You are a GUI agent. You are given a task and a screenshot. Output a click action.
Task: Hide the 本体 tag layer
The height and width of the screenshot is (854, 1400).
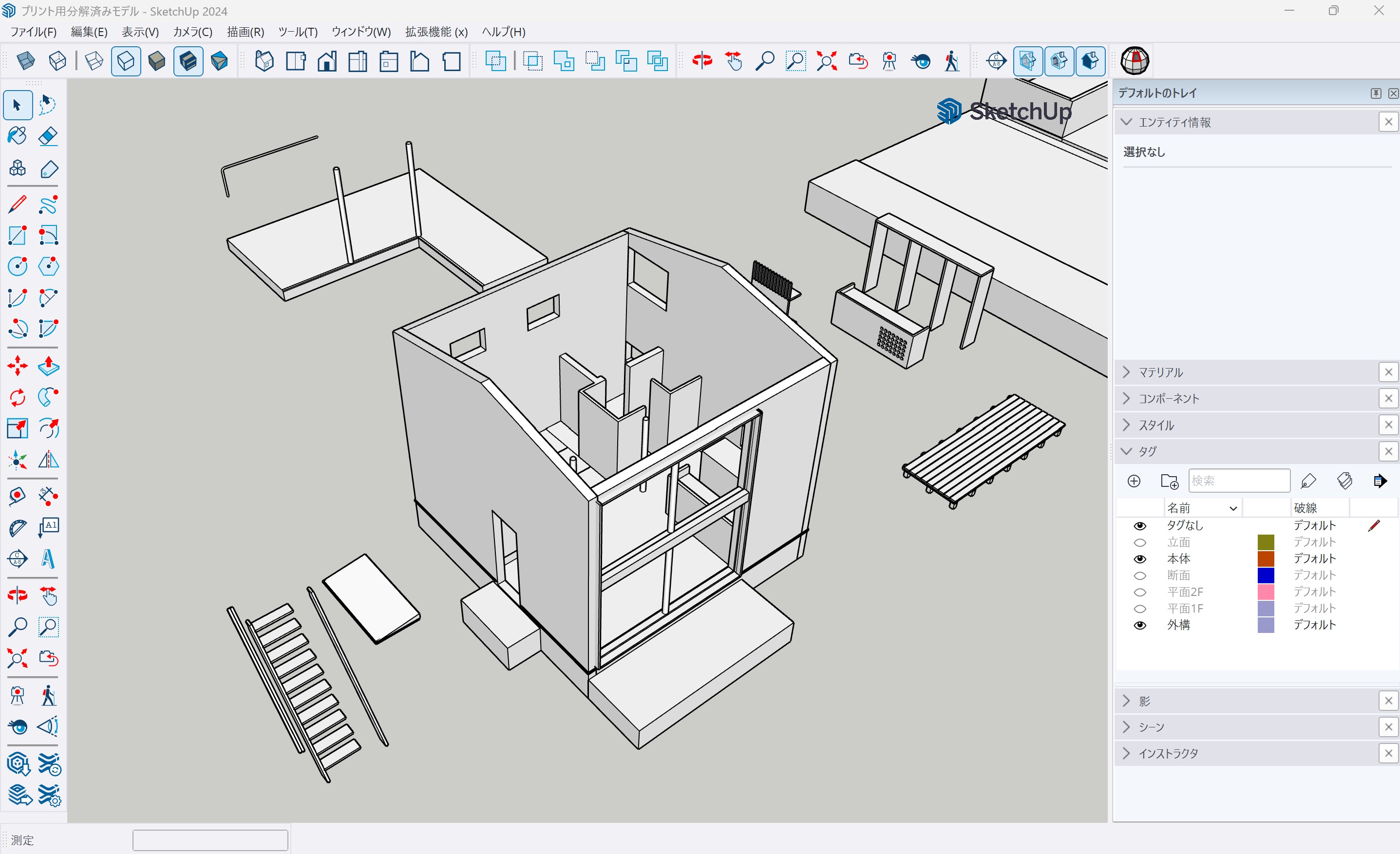[x=1140, y=559]
